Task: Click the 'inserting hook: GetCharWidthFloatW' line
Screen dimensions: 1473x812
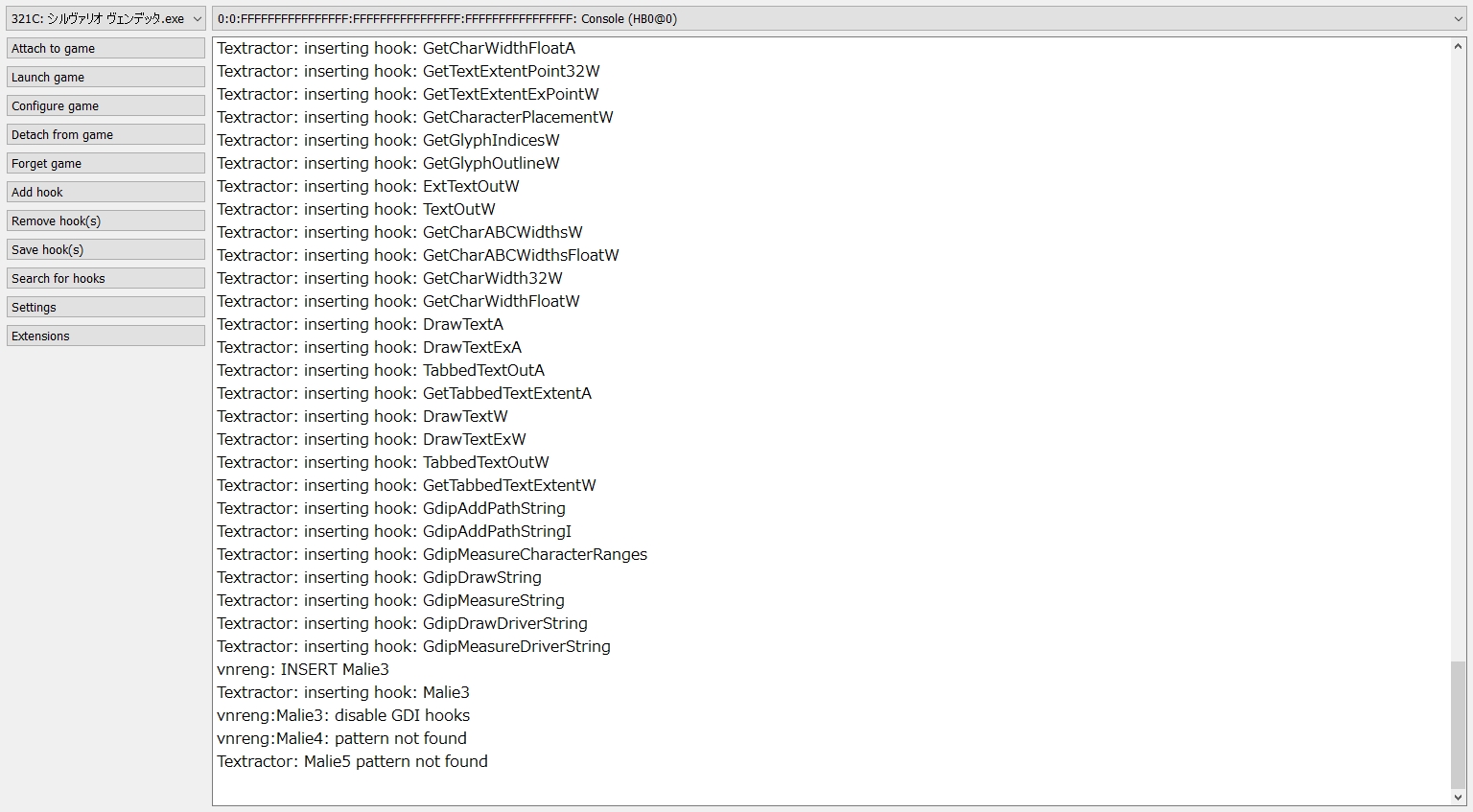Action: point(398,301)
